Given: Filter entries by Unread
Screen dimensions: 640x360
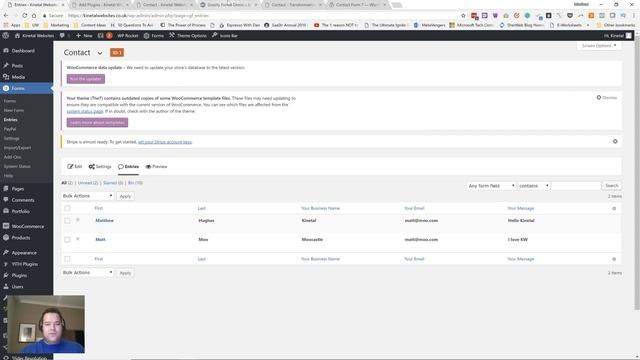Looking at the screenshot, I should point(88,183).
